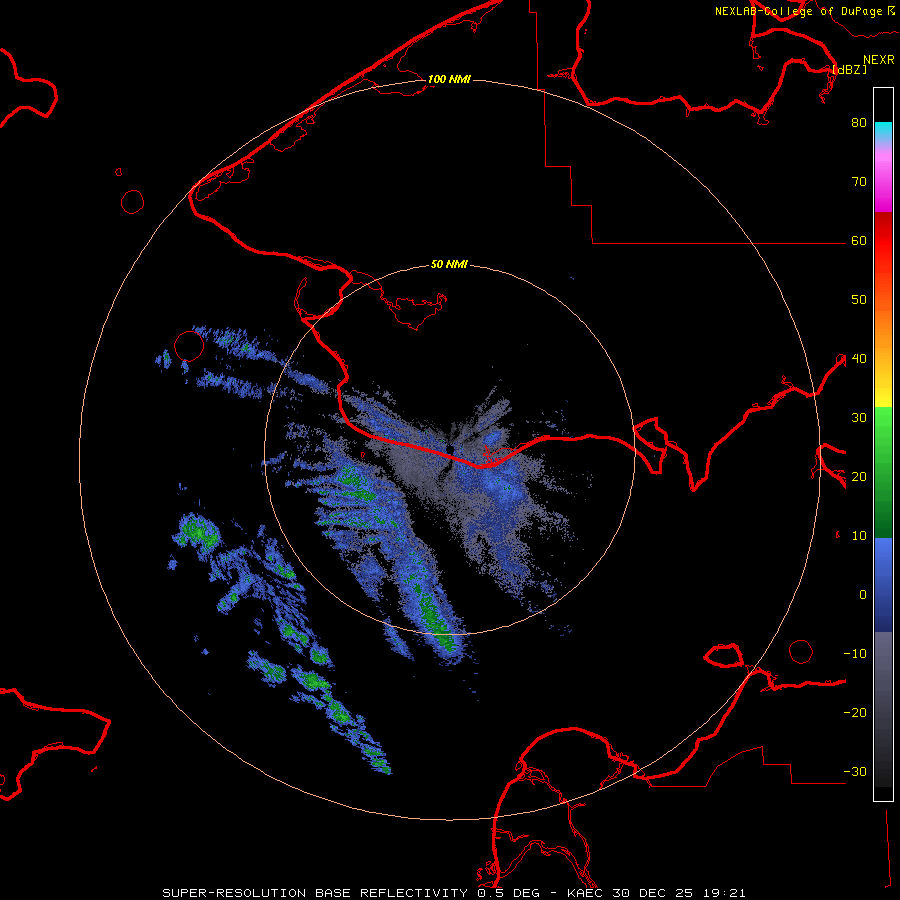Select the 20 value on the dBZ scale
This screenshot has height=900, width=900.
(x=859, y=476)
